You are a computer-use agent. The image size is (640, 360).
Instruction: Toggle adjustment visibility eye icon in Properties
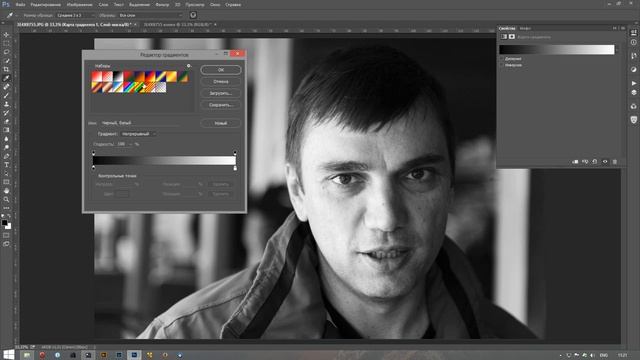click(x=605, y=162)
